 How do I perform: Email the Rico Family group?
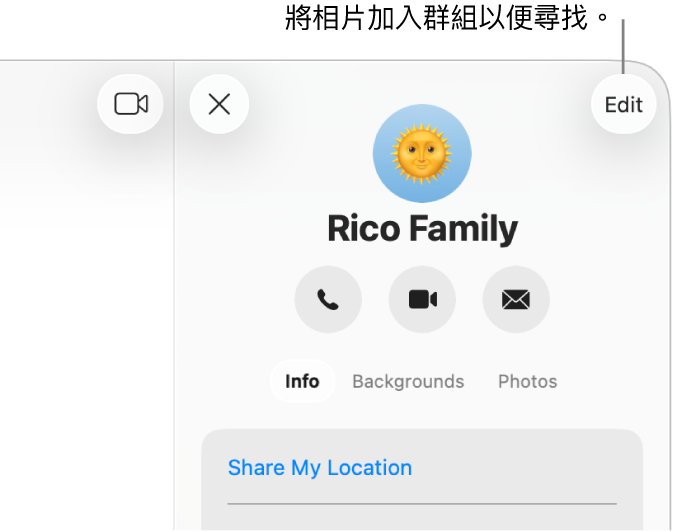516,299
